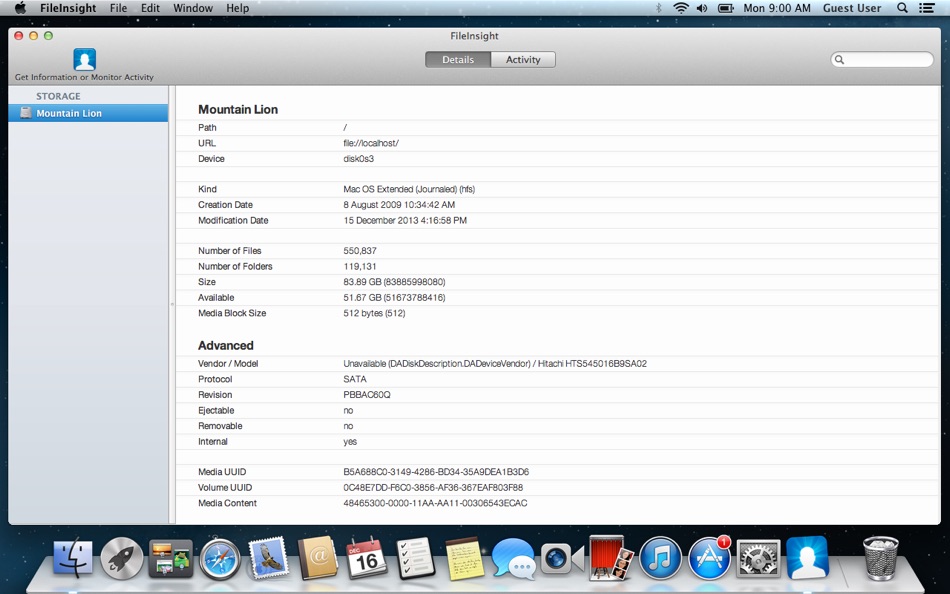Click Size value 83.89 GB
The height and width of the screenshot is (594, 950).
point(394,282)
